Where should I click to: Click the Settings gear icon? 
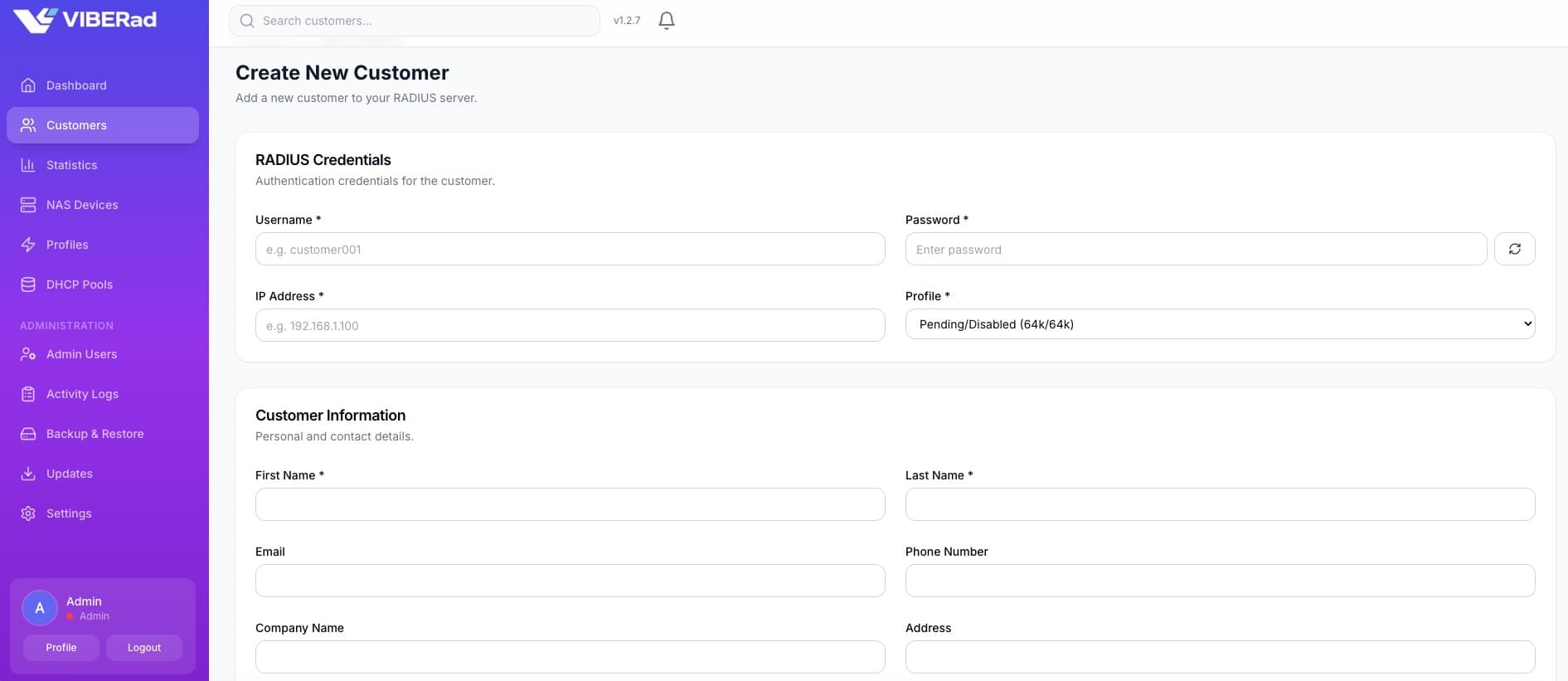(x=28, y=513)
